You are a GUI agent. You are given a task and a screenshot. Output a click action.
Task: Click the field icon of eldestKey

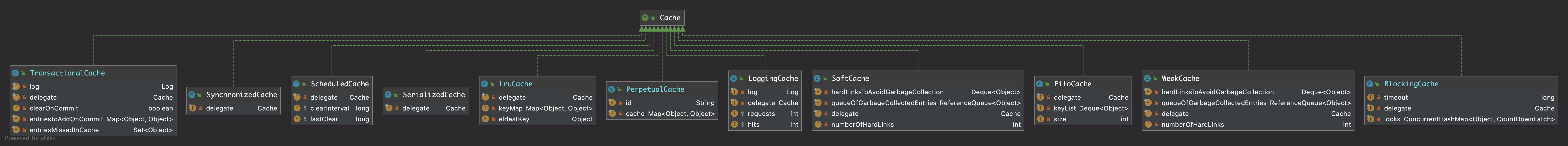485,119
